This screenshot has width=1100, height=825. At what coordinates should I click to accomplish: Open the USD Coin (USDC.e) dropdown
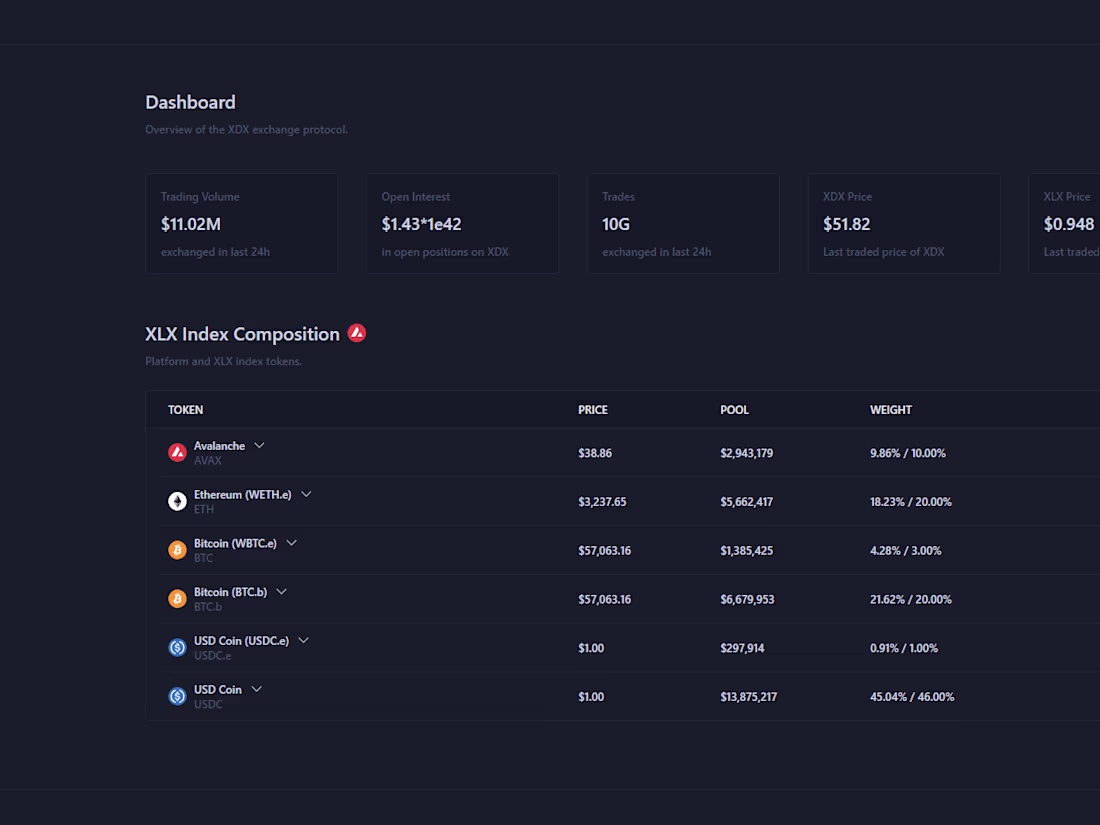303,640
